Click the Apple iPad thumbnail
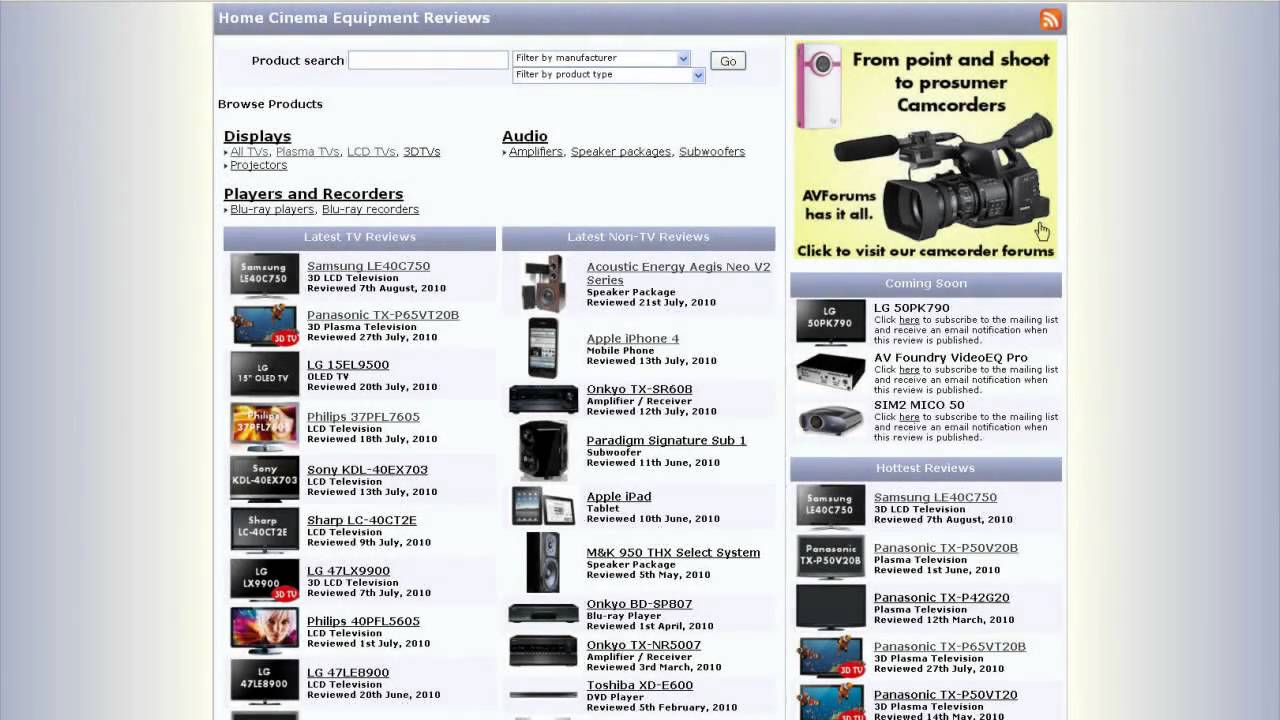 click(x=544, y=506)
